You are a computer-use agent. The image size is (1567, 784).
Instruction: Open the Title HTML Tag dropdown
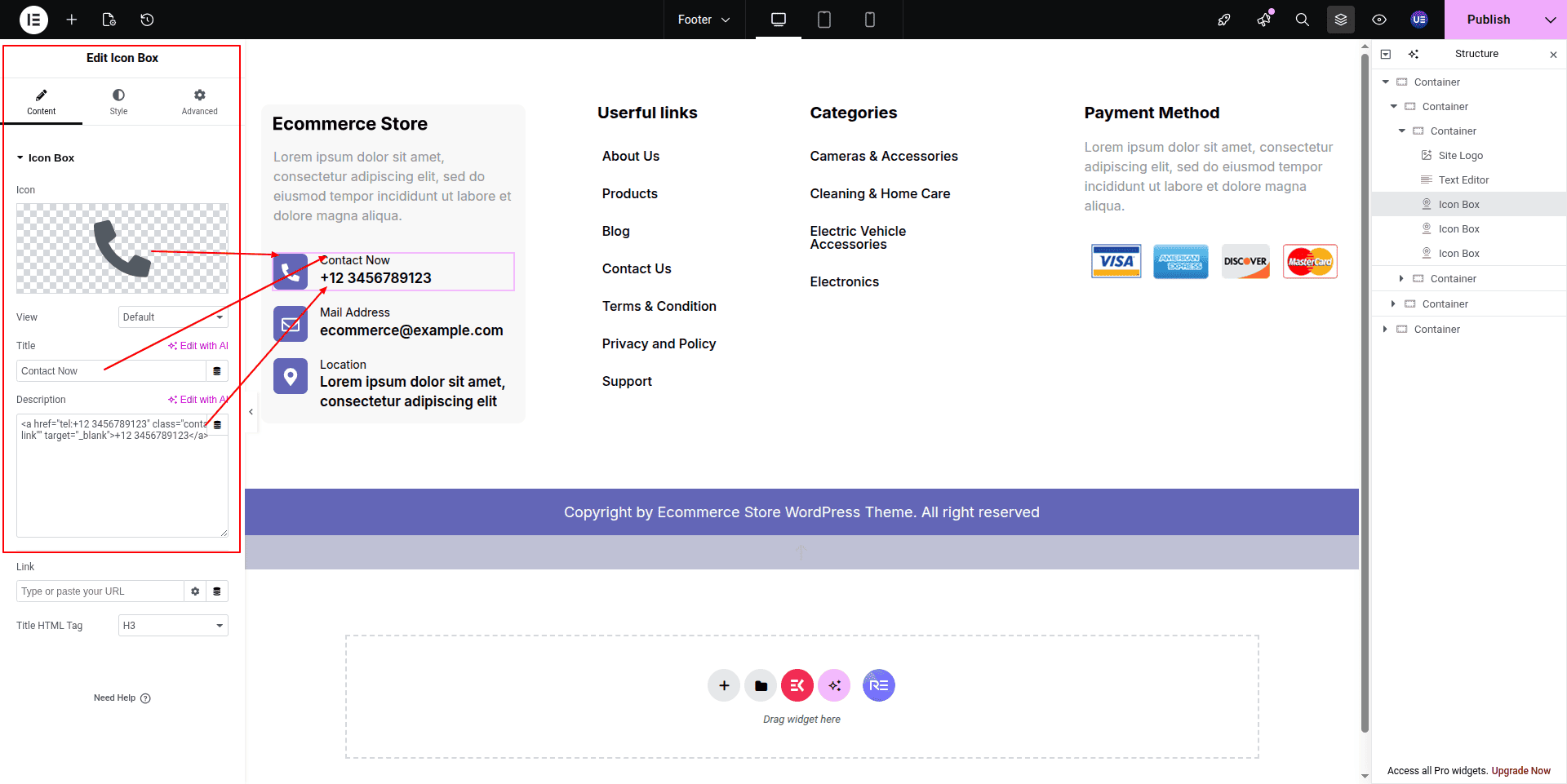click(173, 626)
